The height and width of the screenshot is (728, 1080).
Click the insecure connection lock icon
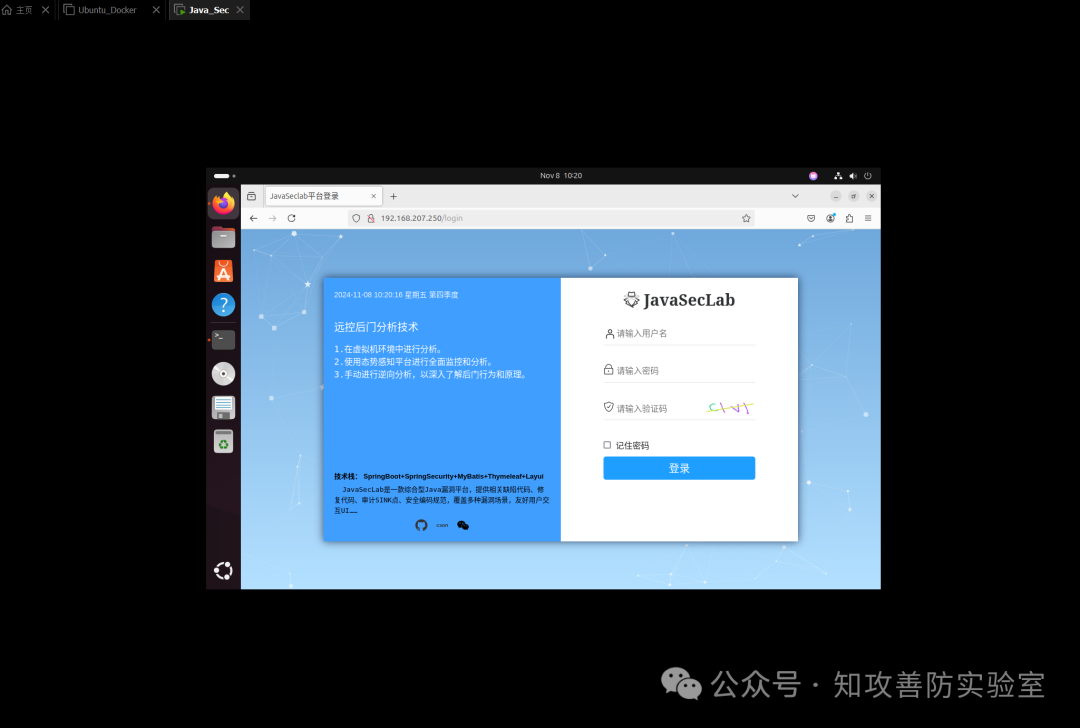coord(371,218)
